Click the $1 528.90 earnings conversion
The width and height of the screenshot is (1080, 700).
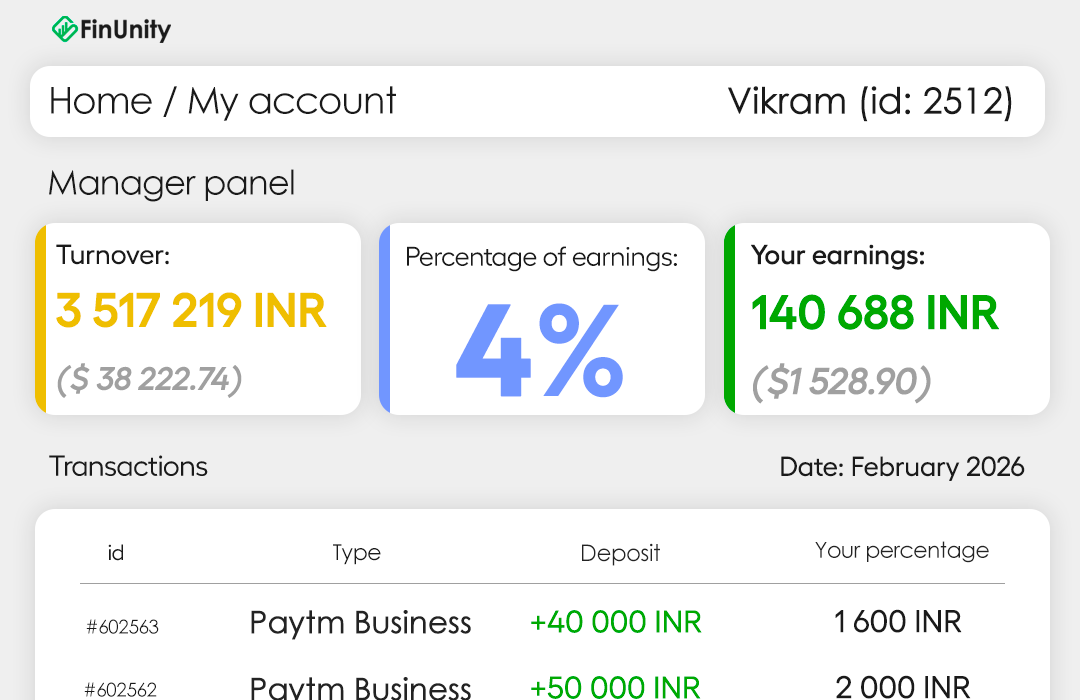click(x=841, y=381)
